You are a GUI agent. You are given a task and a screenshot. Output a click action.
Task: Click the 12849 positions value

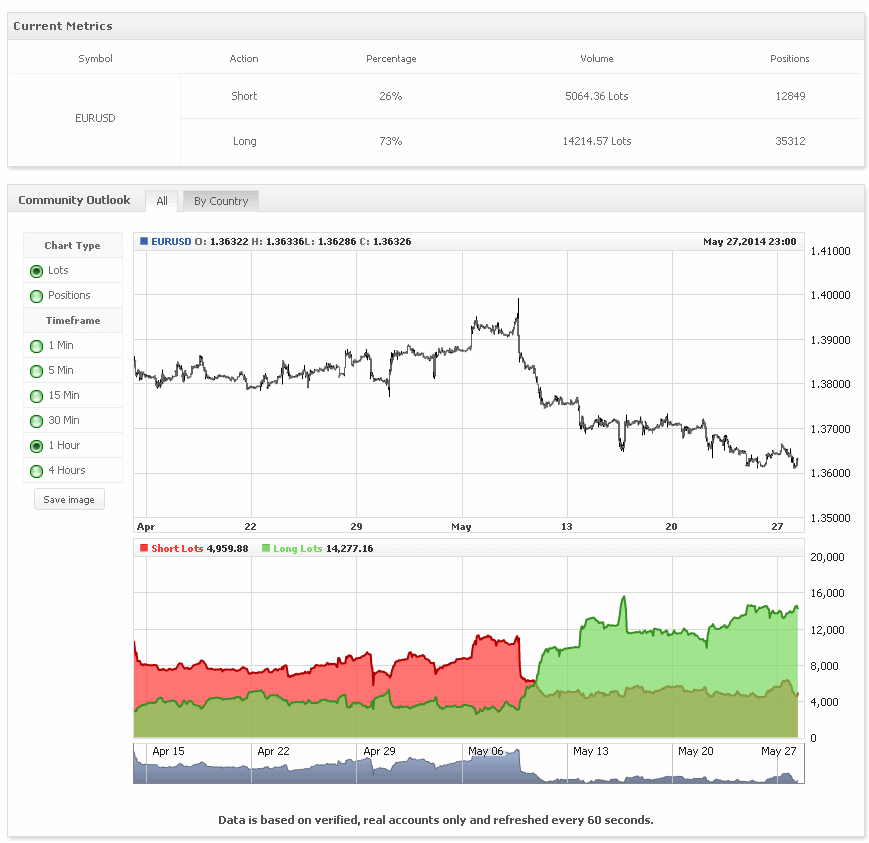click(x=790, y=96)
